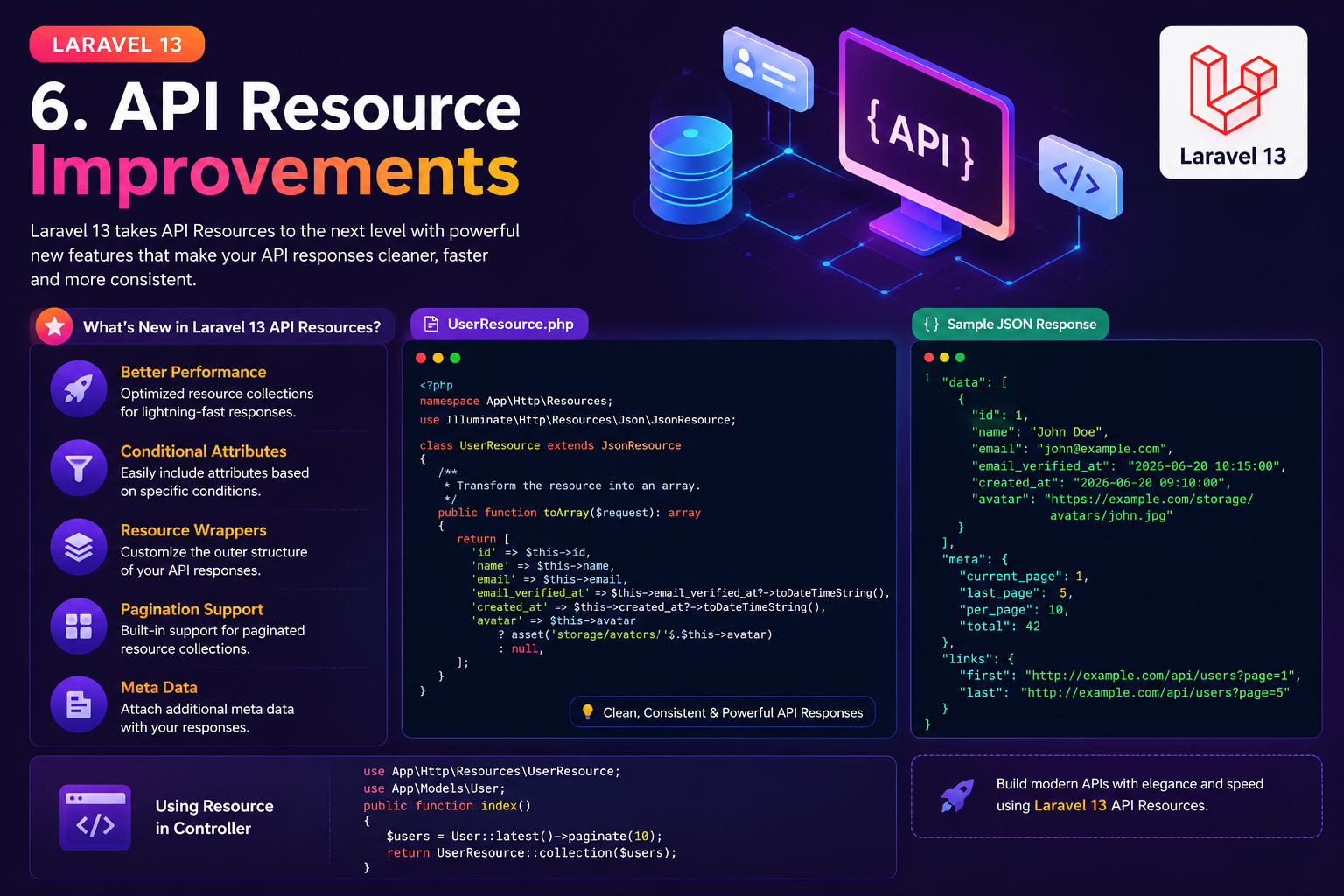Click Laravel 13 takes API Resources intro paragraph
Viewport: 1344px width, 896px height.
click(275, 255)
